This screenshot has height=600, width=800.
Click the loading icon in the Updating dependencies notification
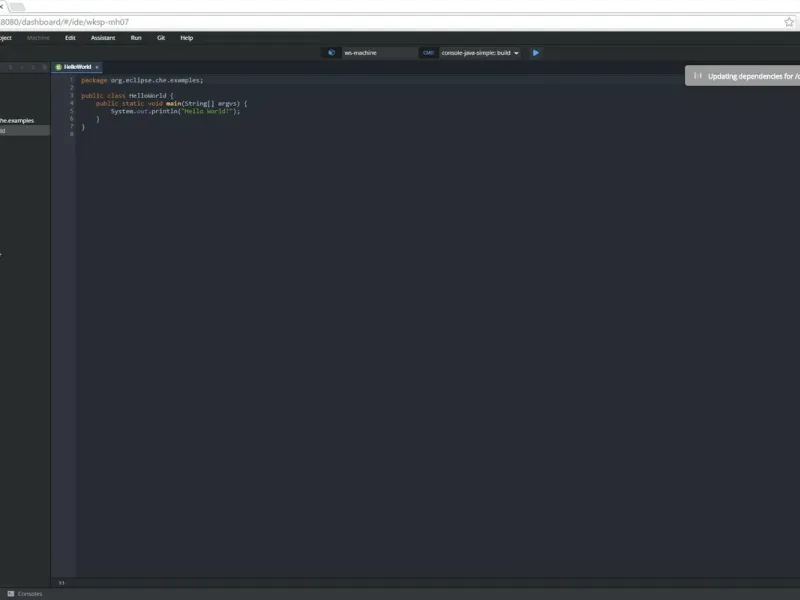(697, 76)
